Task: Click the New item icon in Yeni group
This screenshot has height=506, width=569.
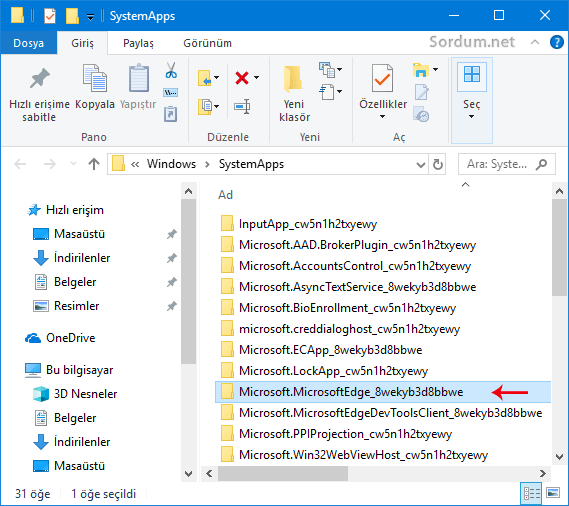Action: point(327,70)
